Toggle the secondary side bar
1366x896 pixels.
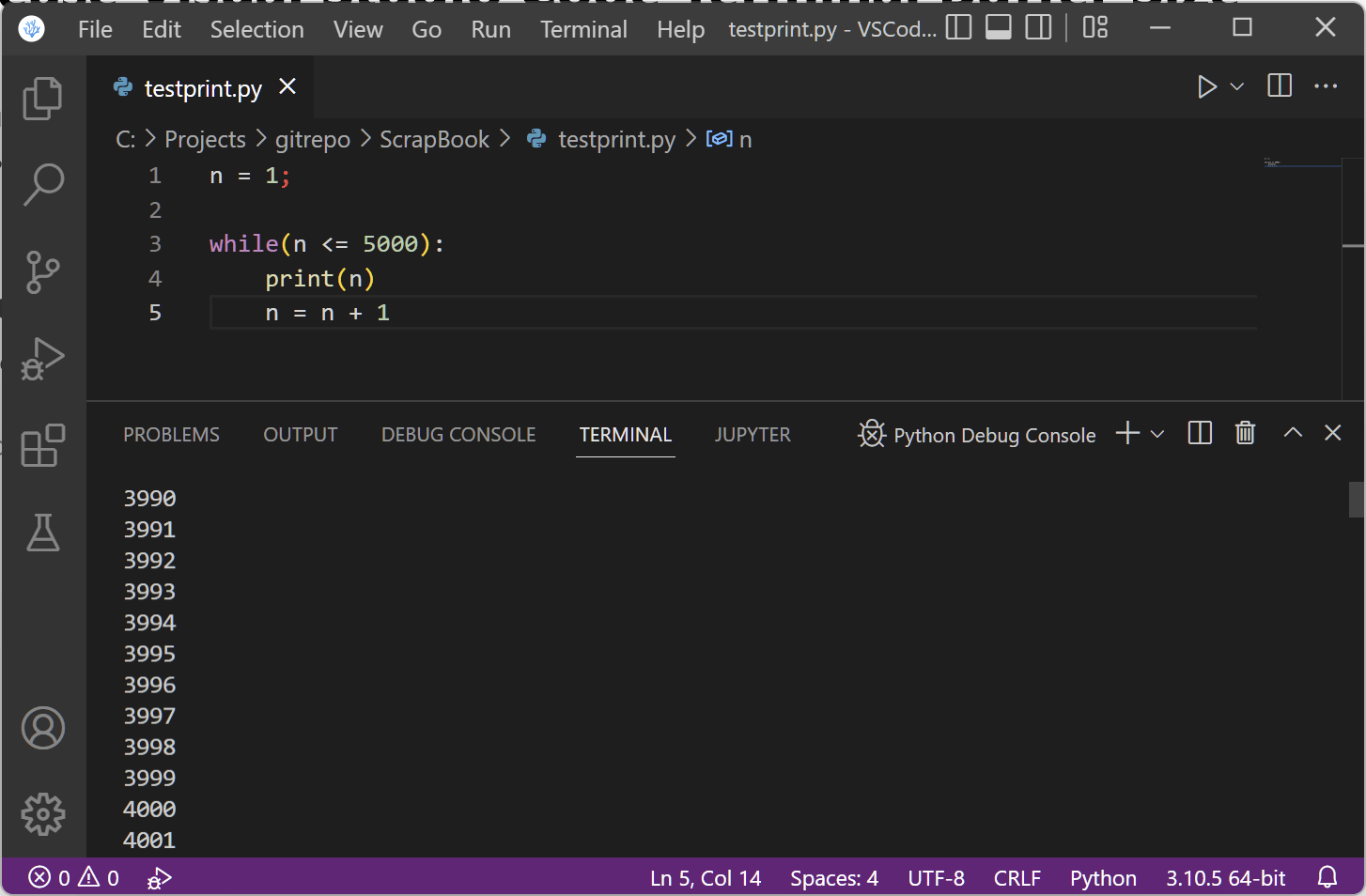click(1037, 28)
